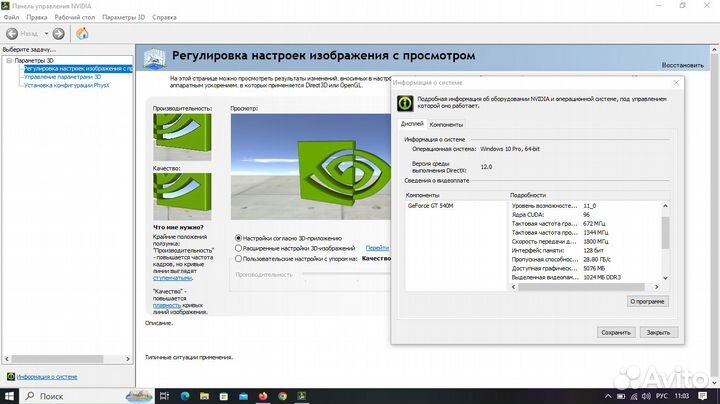Click the network tray icon
Viewport: 720px width, 404px height.
tap(634, 396)
